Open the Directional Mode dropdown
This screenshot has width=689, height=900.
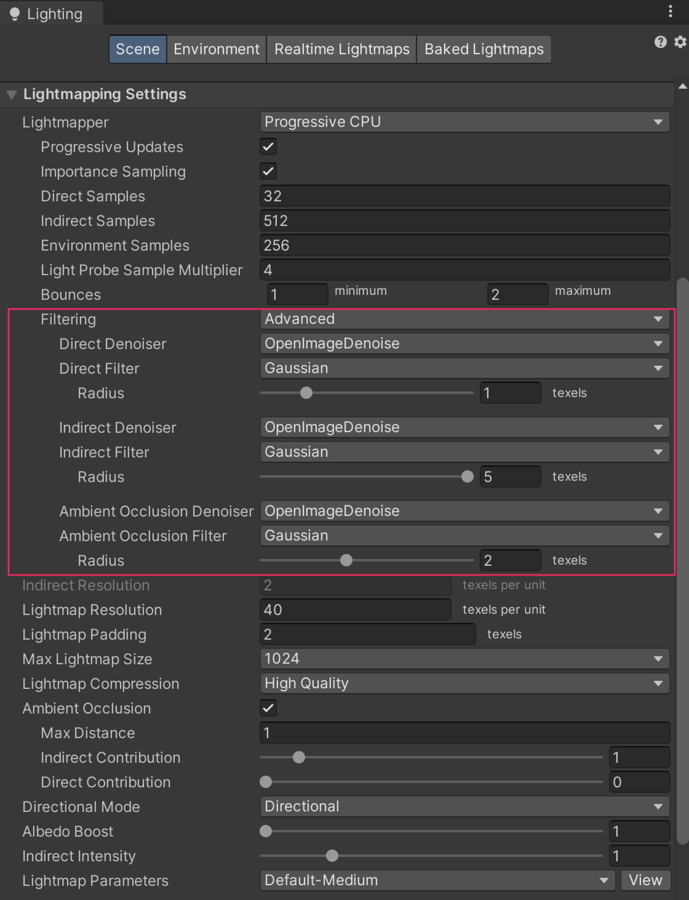(x=464, y=806)
